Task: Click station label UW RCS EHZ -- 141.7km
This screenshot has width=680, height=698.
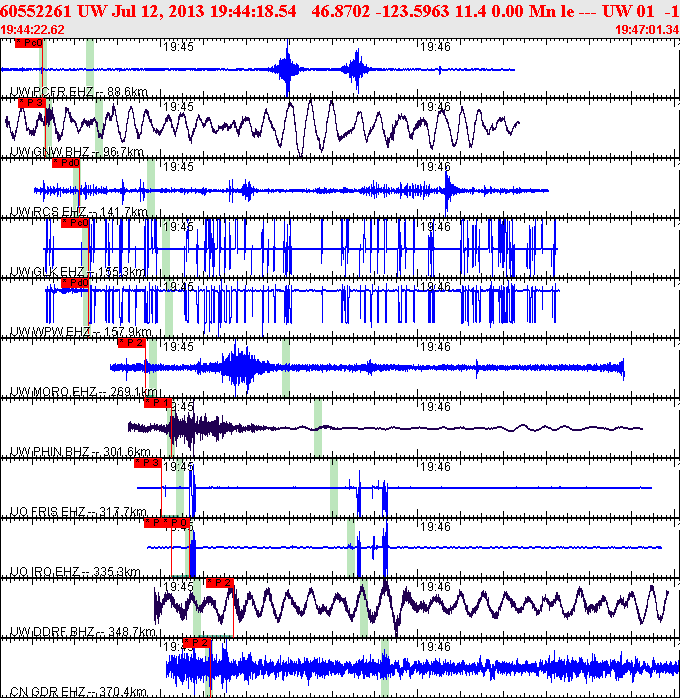Action: tap(78, 212)
